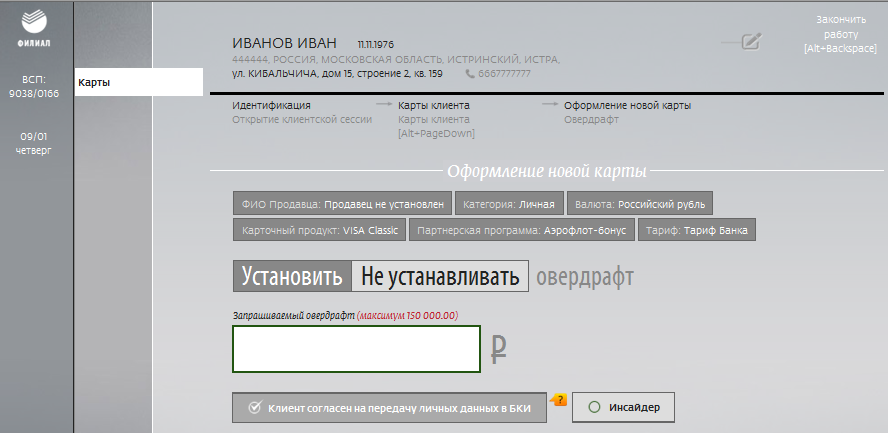Click the edit client data pencil icon
The width and height of the screenshot is (888, 433).
751,41
